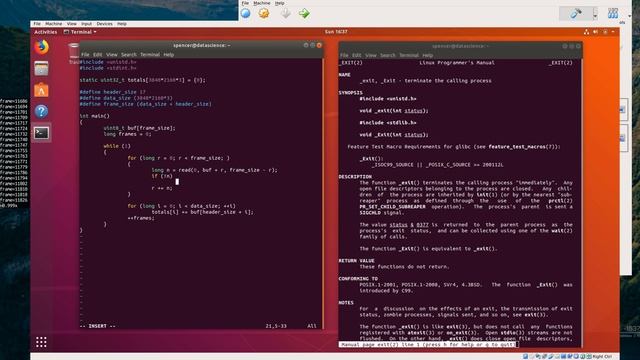The image size is (640, 360).
Task: Click the DESCRIPTION heading in man page
Action: point(355,177)
